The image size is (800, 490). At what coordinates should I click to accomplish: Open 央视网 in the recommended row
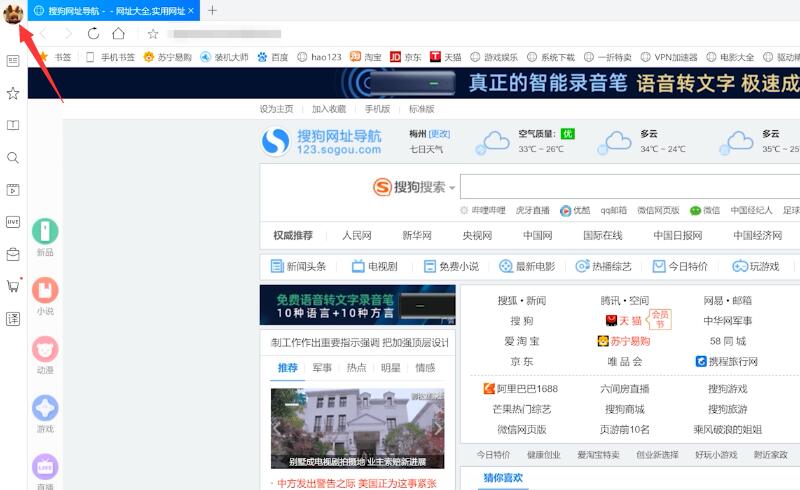[477, 235]
